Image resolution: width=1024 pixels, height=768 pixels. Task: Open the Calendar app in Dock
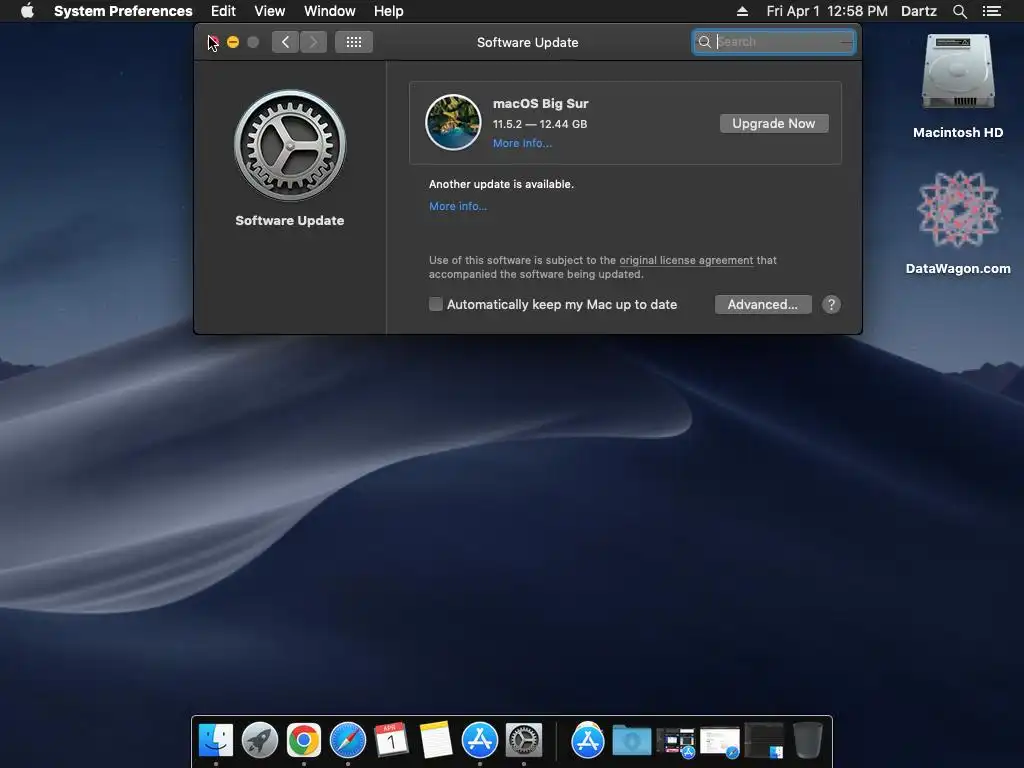click(x=391, y=740)
